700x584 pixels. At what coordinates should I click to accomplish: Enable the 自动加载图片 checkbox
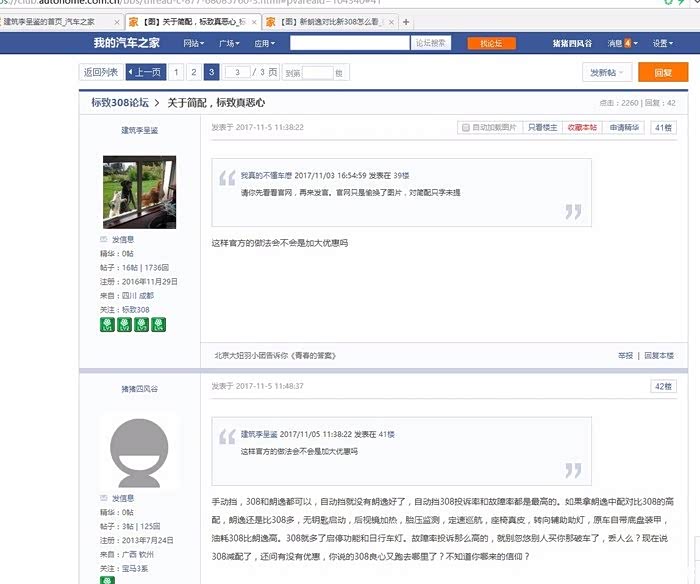coord(465,128)
